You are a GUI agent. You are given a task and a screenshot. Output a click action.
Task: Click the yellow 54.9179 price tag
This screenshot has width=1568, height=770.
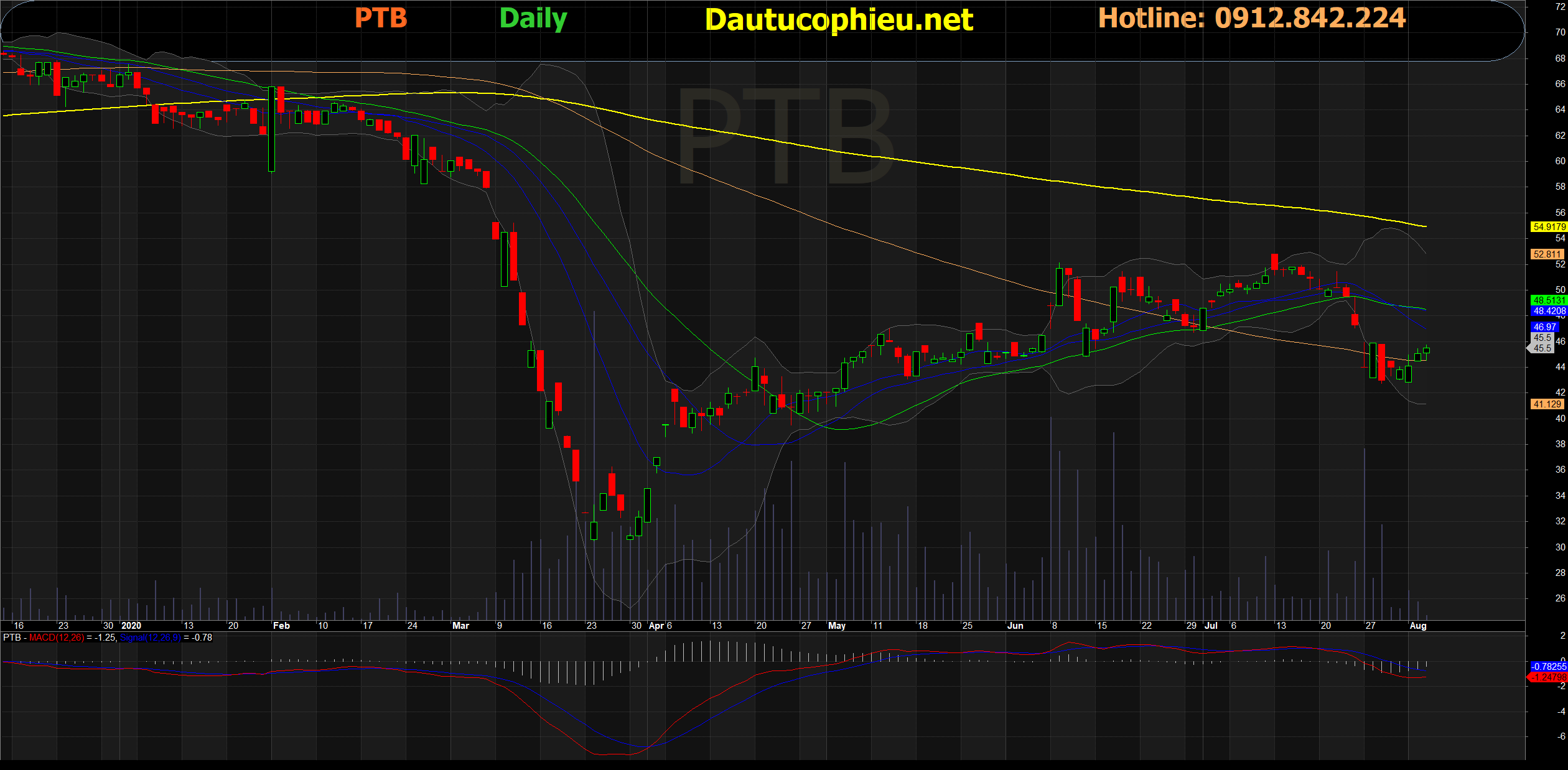click(1549, 227)
